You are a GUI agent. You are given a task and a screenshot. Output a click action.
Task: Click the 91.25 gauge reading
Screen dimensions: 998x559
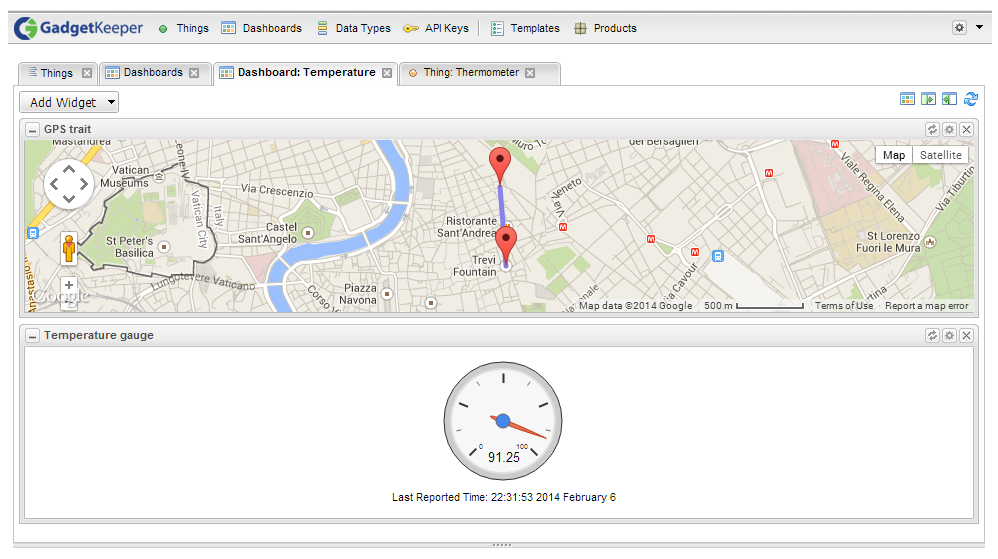tap(503, 457)
